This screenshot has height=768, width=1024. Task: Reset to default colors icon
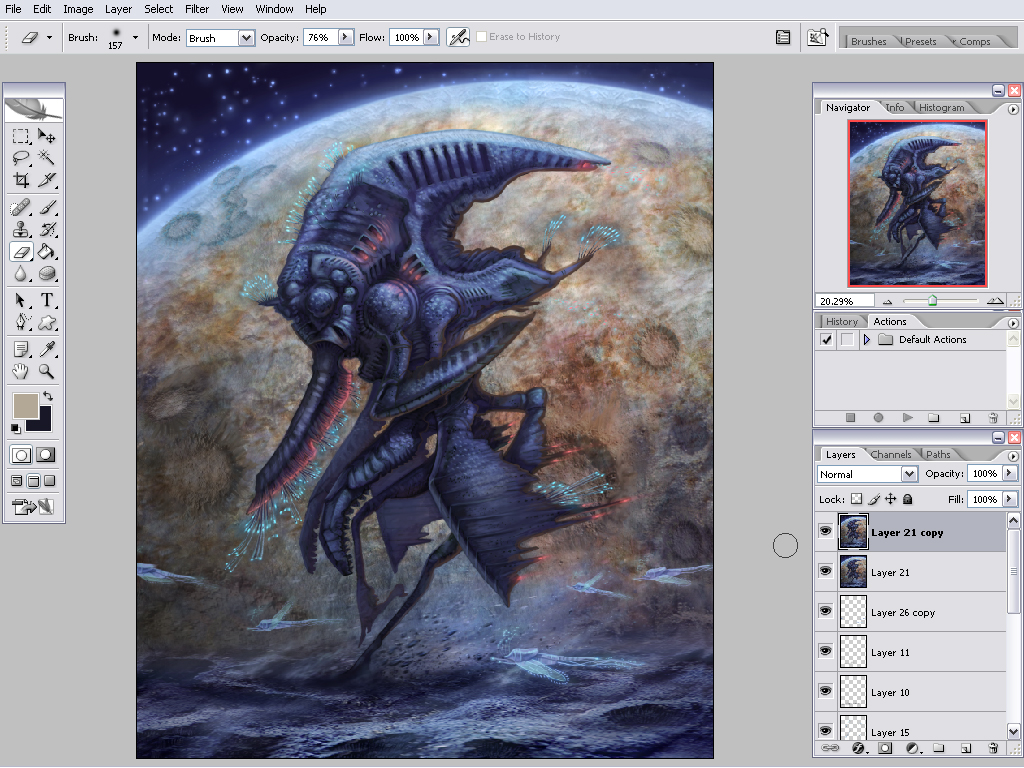coord(16,428)
